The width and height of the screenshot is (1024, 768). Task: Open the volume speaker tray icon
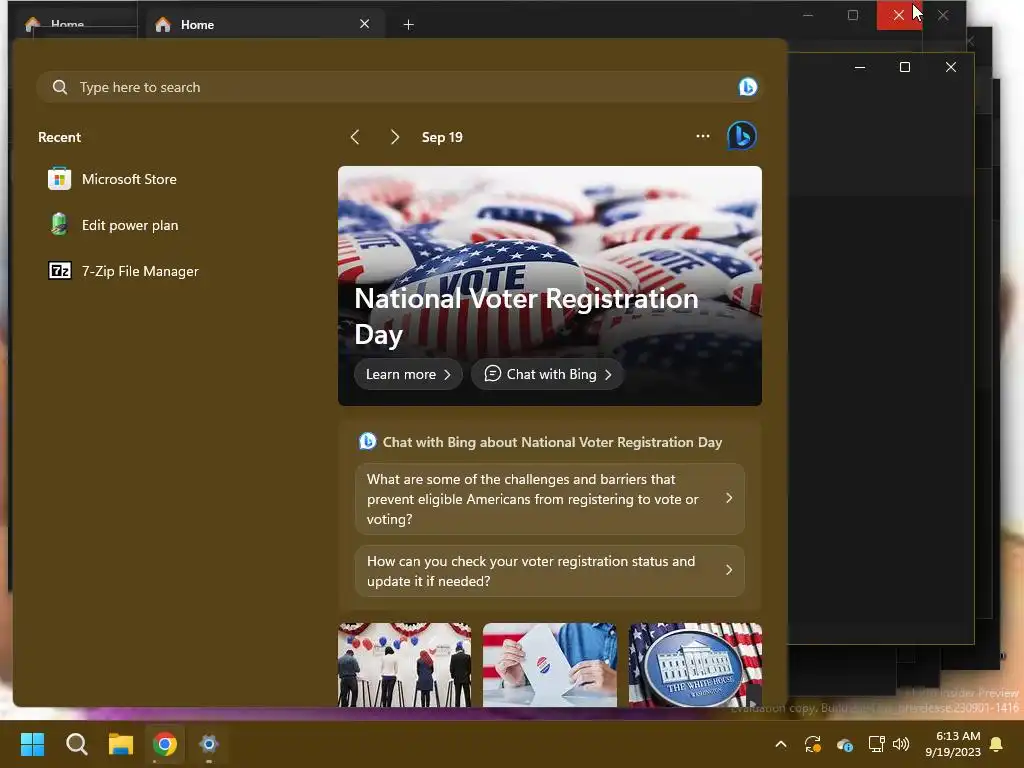tap(901, 744)
